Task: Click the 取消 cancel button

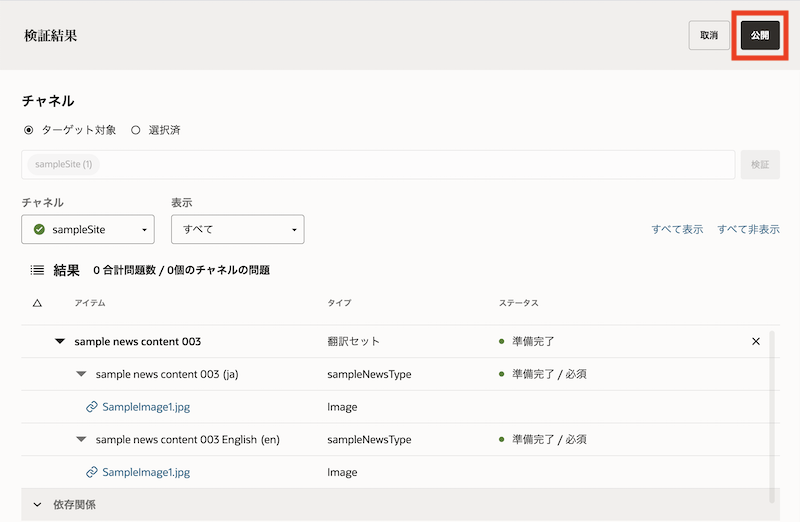Action: coord(709,35)
